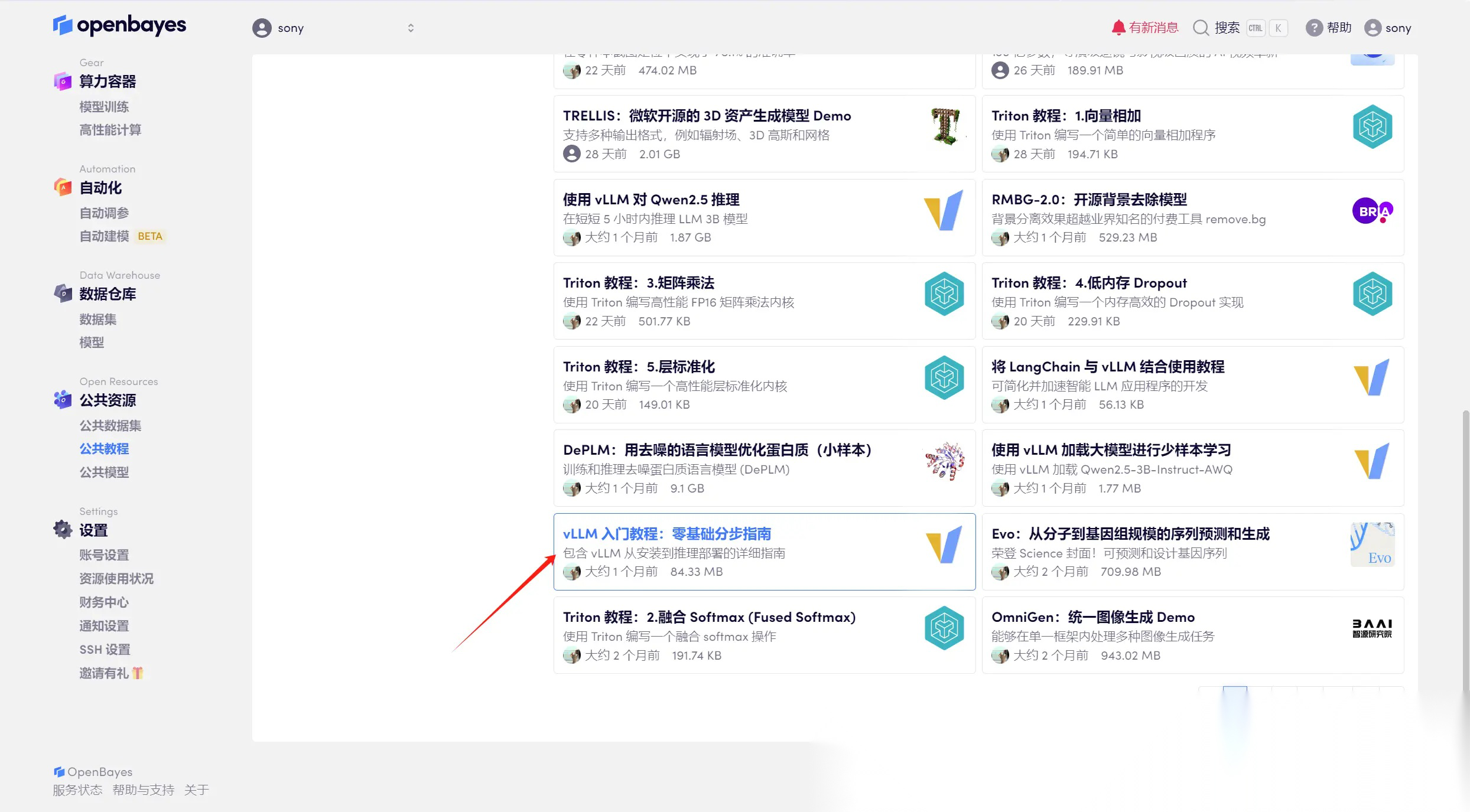
Task: Click the Settings gear icon
Action: 63,530
